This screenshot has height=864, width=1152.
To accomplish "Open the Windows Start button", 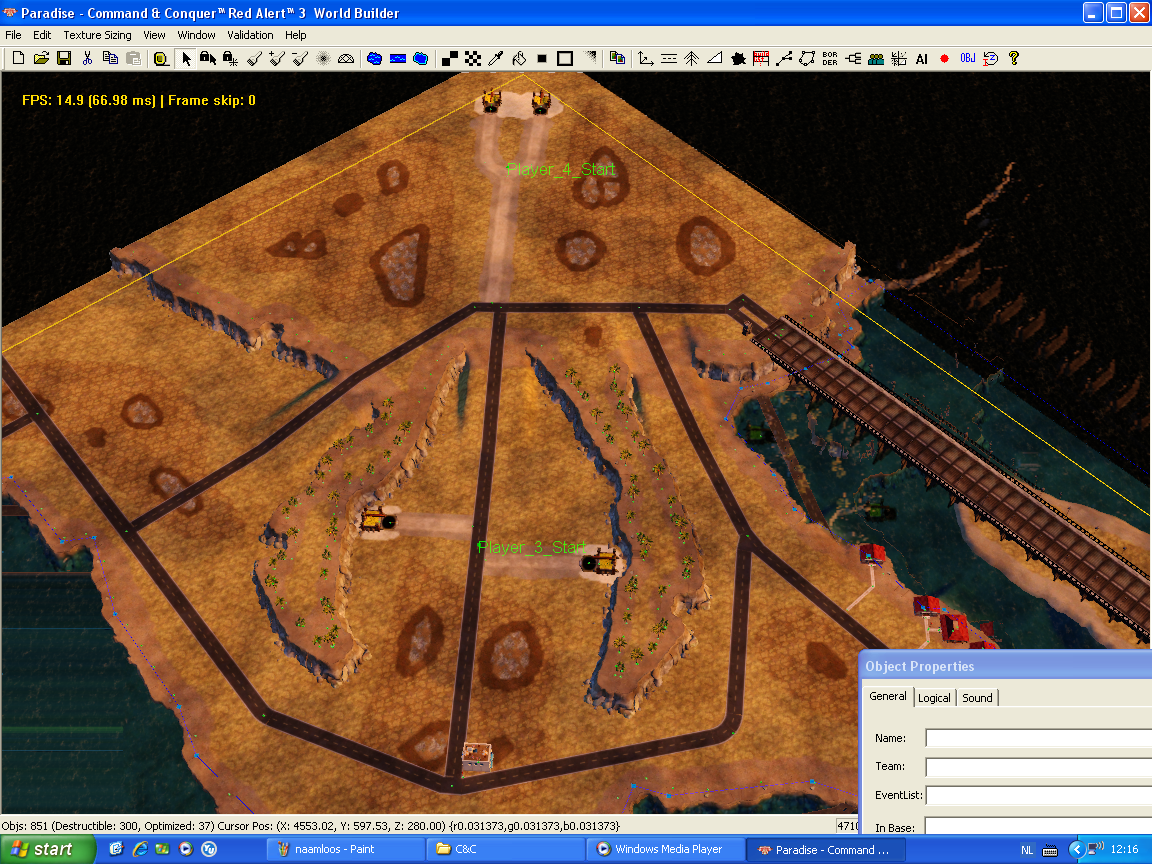I will (x=47, y=849).
